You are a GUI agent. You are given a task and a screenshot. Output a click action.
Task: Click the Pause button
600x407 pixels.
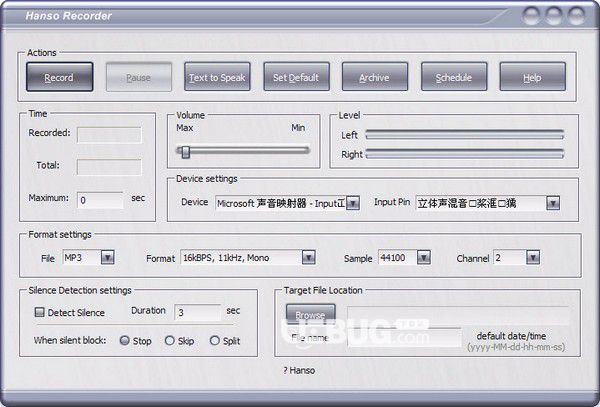click(x=139, y=77)
